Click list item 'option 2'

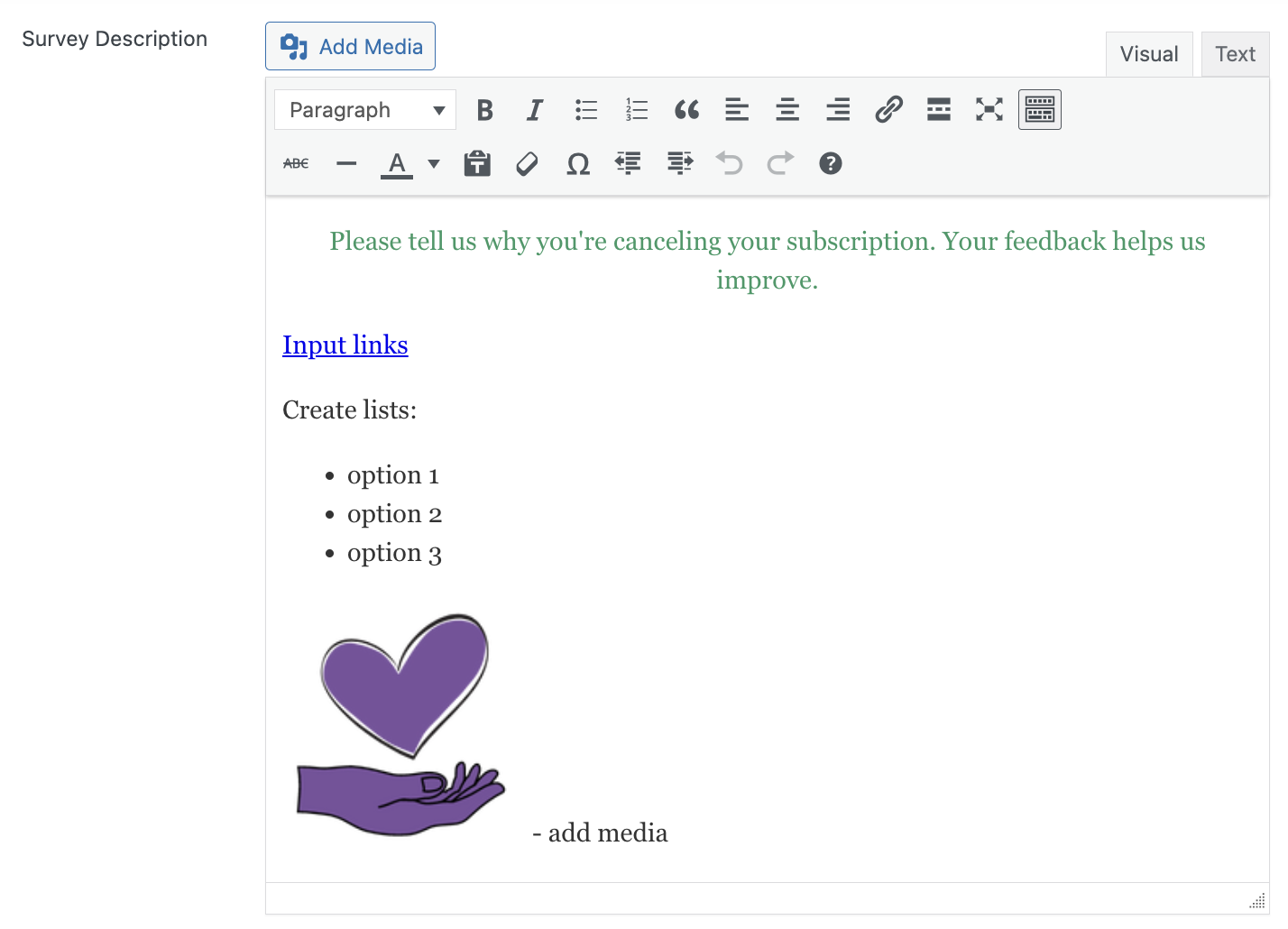point(394,514)
